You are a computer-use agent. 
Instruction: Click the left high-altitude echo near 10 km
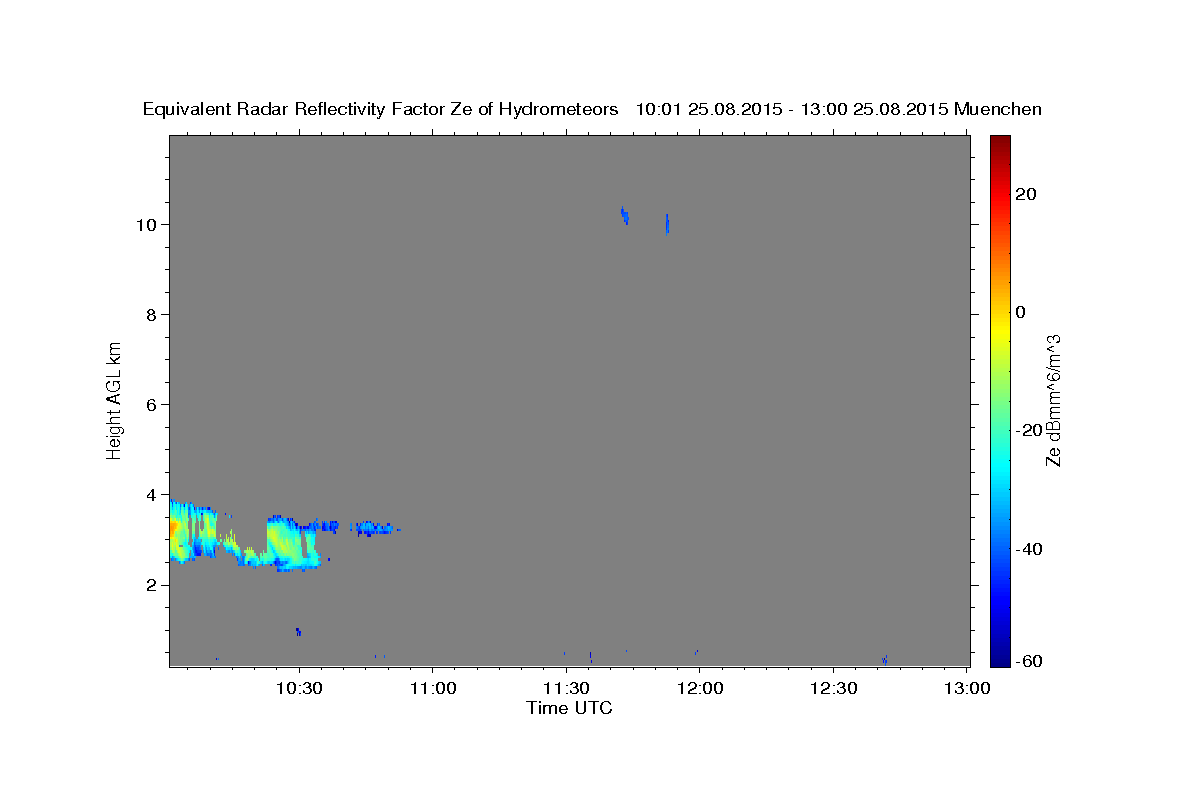[x=624, y=215]
